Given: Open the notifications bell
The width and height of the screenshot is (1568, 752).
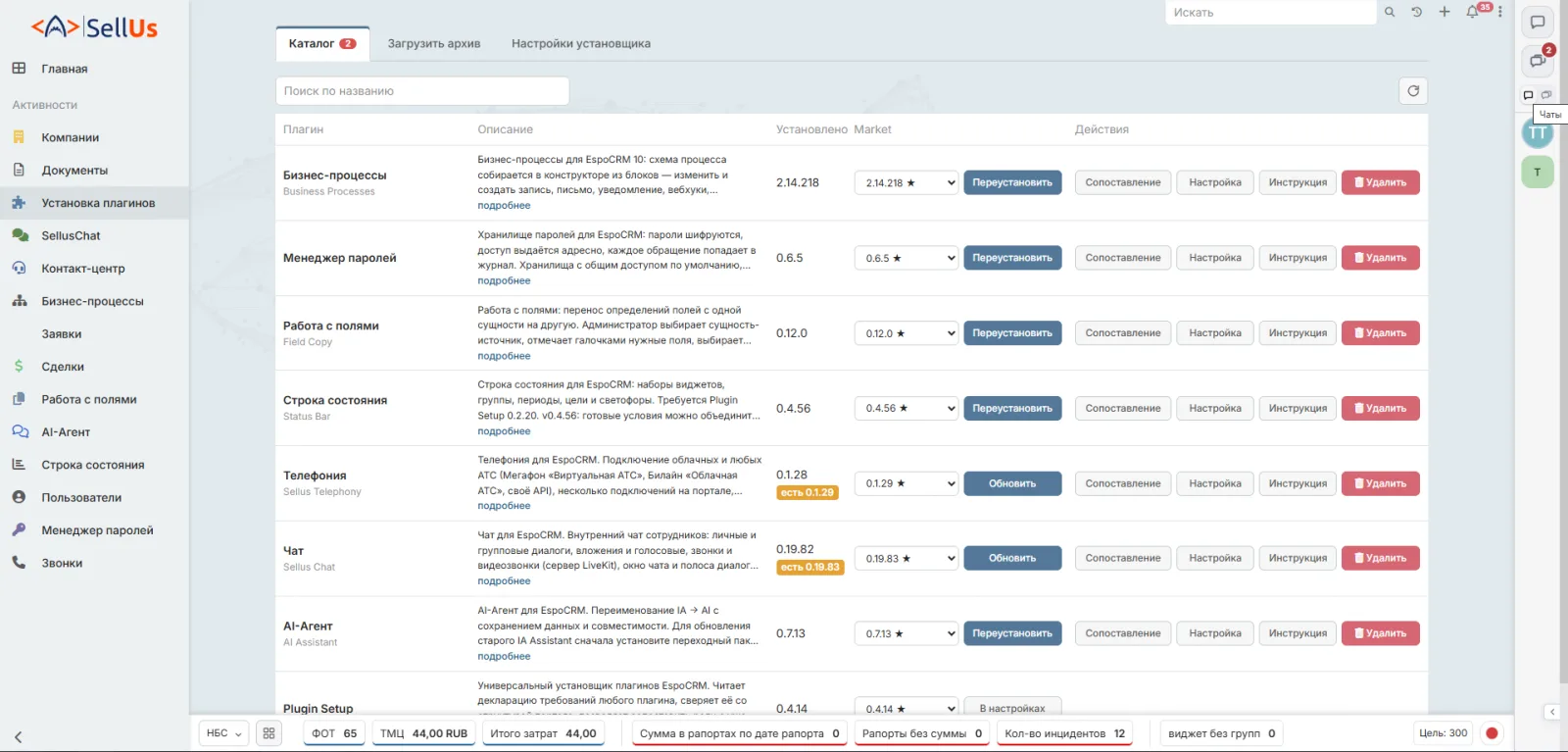Looking at the screenshot, I should (x=1472, y=12).
